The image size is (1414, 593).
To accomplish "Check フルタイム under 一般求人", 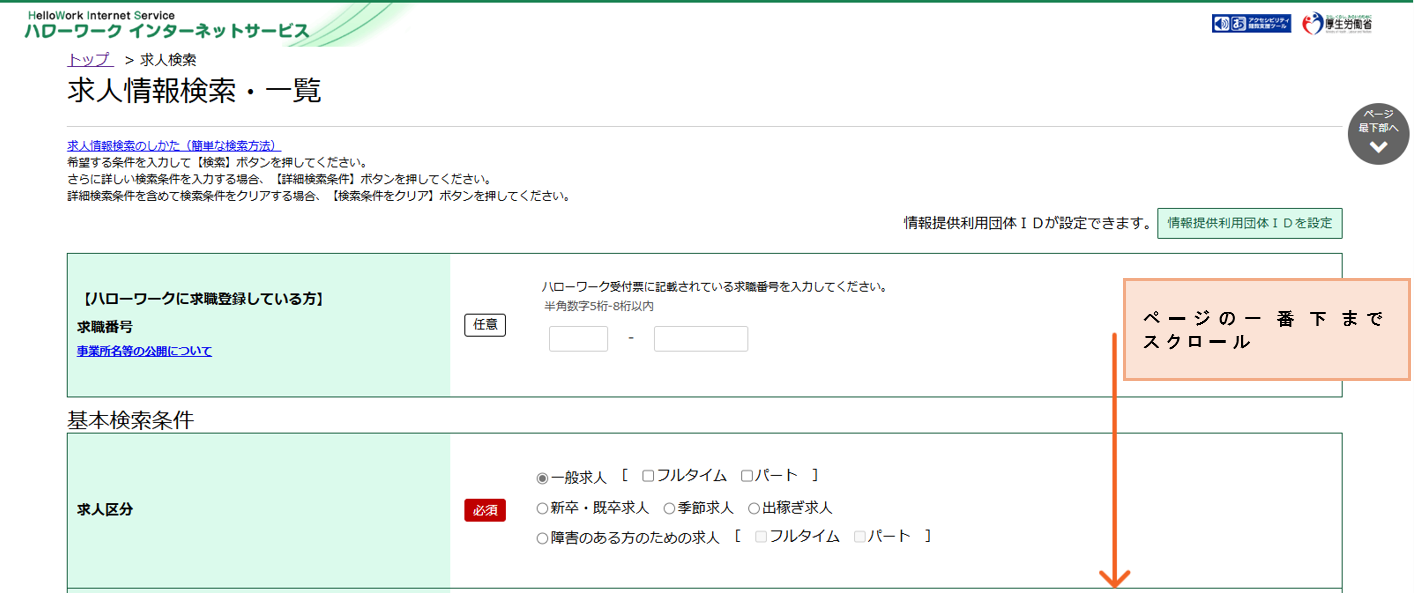I will (649, 476).
